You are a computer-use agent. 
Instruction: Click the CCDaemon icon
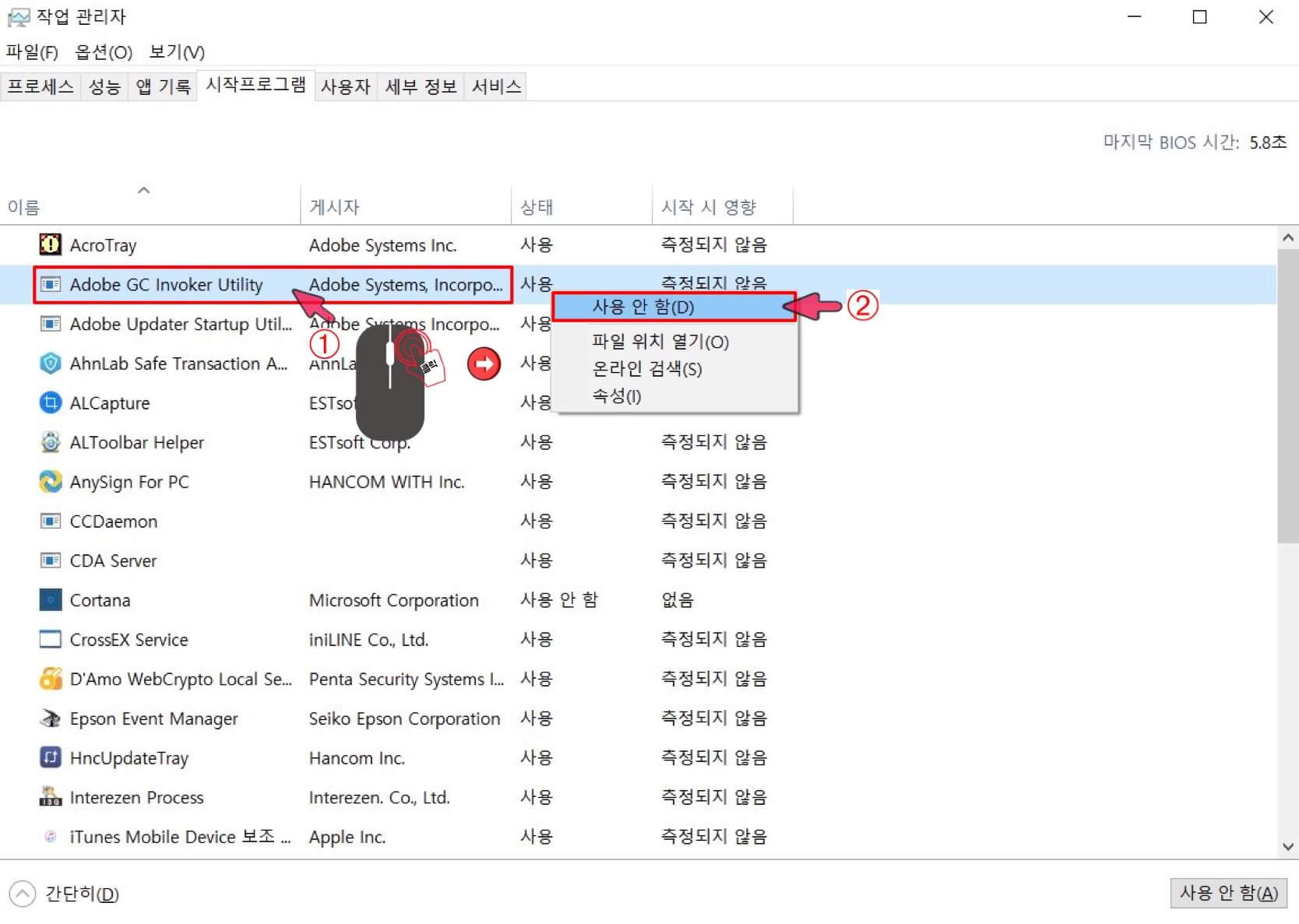50,521
